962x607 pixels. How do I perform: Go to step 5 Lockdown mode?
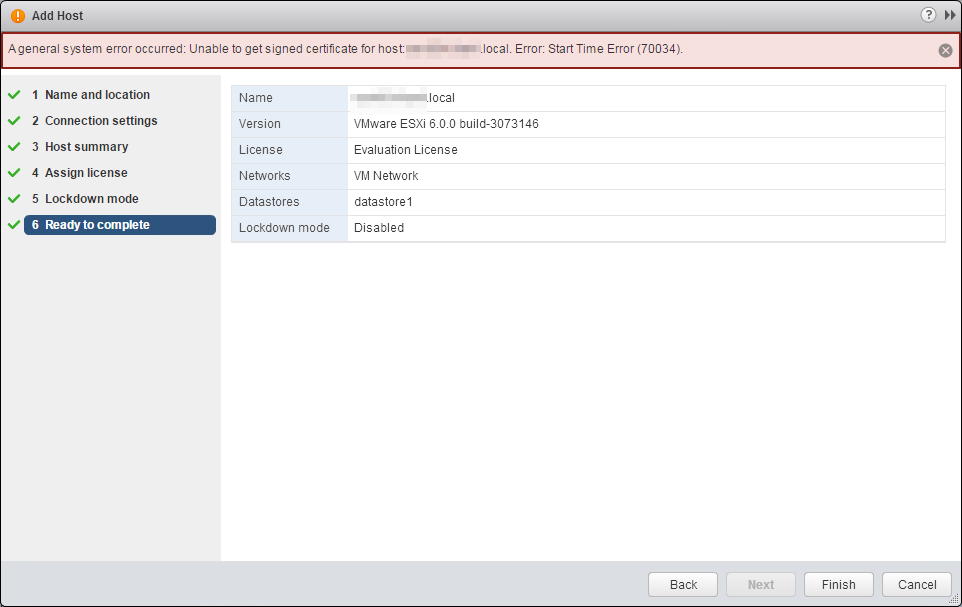pyautogui.click(x=85, y=199)
